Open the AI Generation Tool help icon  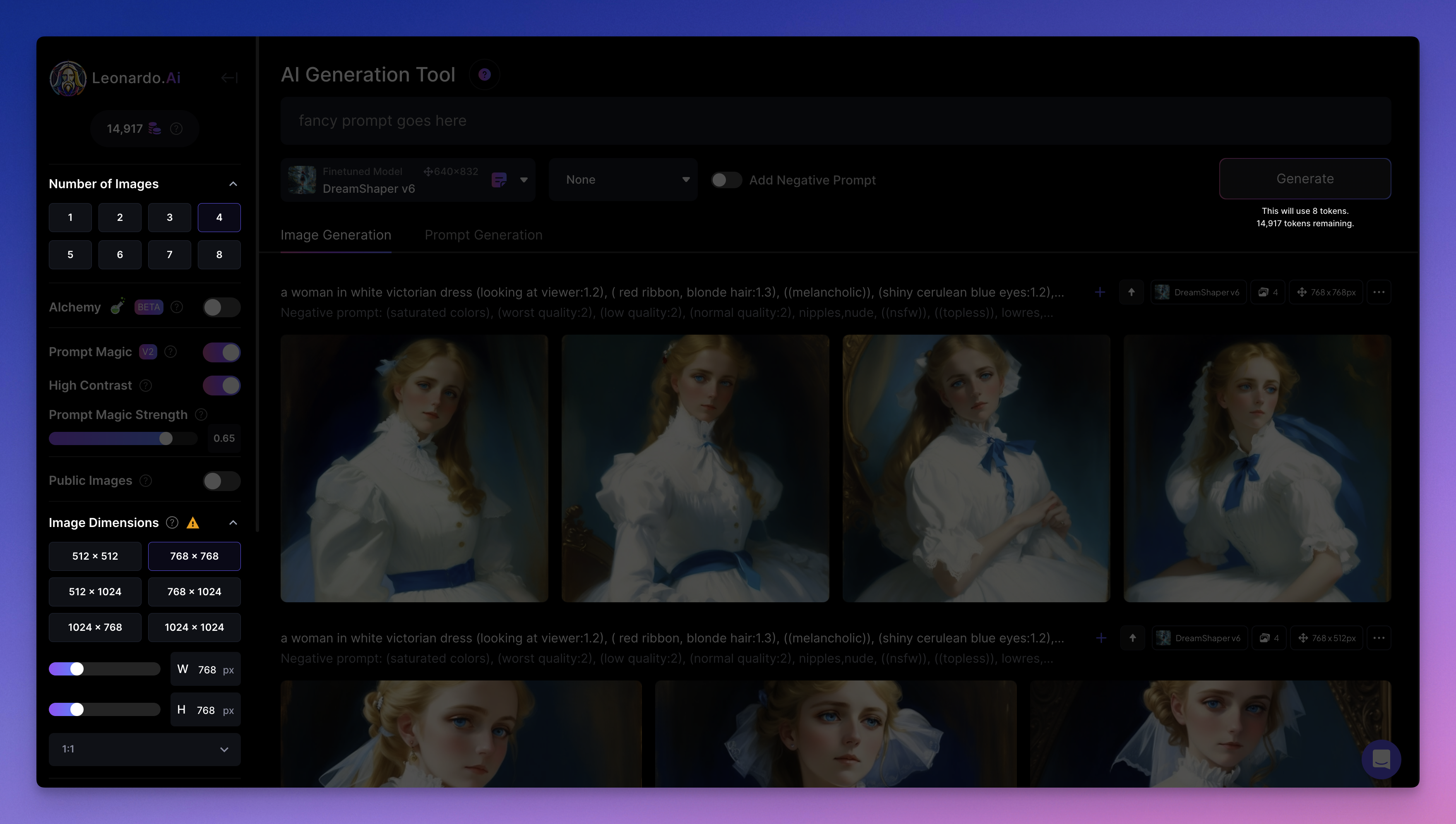[485, 75]
